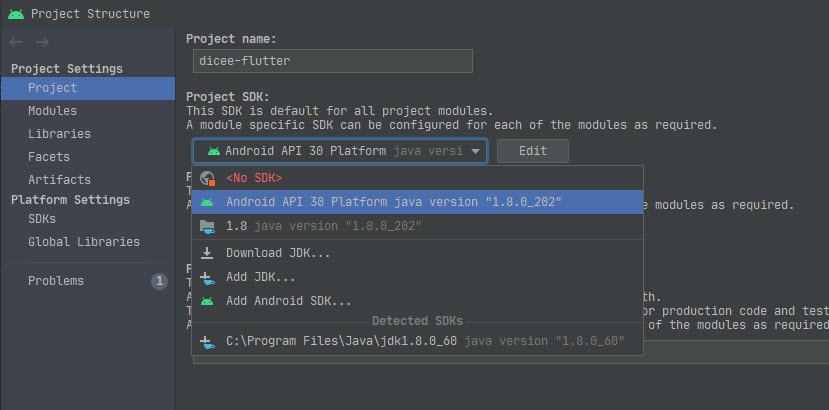Screen dimensions: 829x410
Task: Open Artifacts settings
Action: [x=59, y=180]
